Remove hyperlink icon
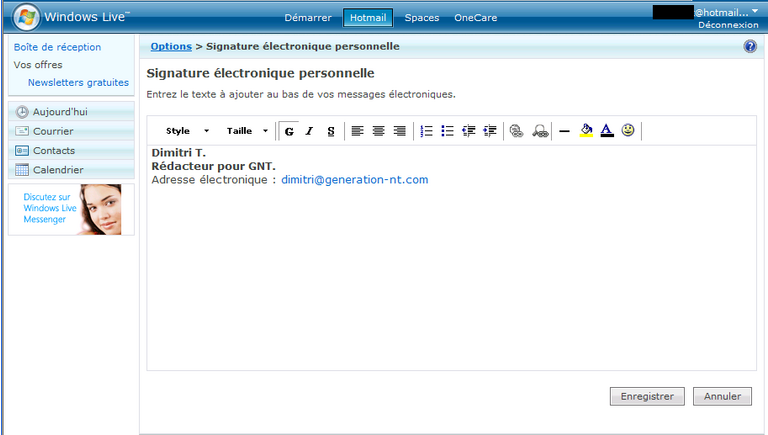The height and width of the screenshot is (435, 768). click(x=540, y=131)
